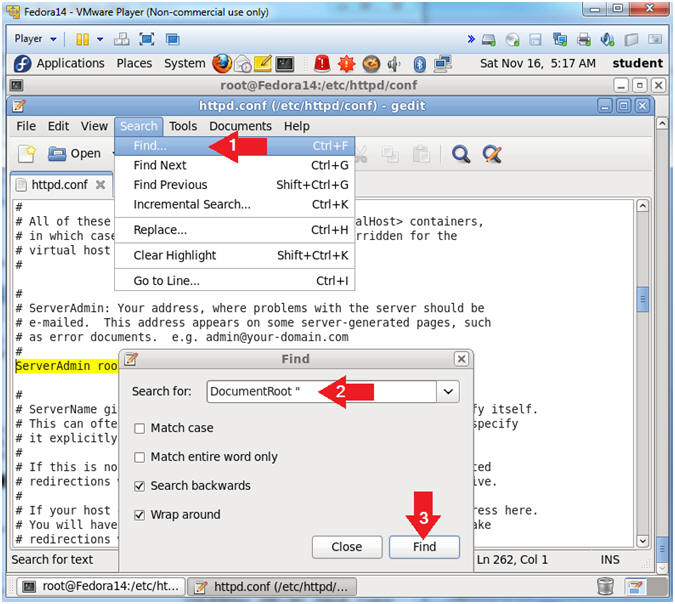Click VMware printer device icon

(583, 40)
